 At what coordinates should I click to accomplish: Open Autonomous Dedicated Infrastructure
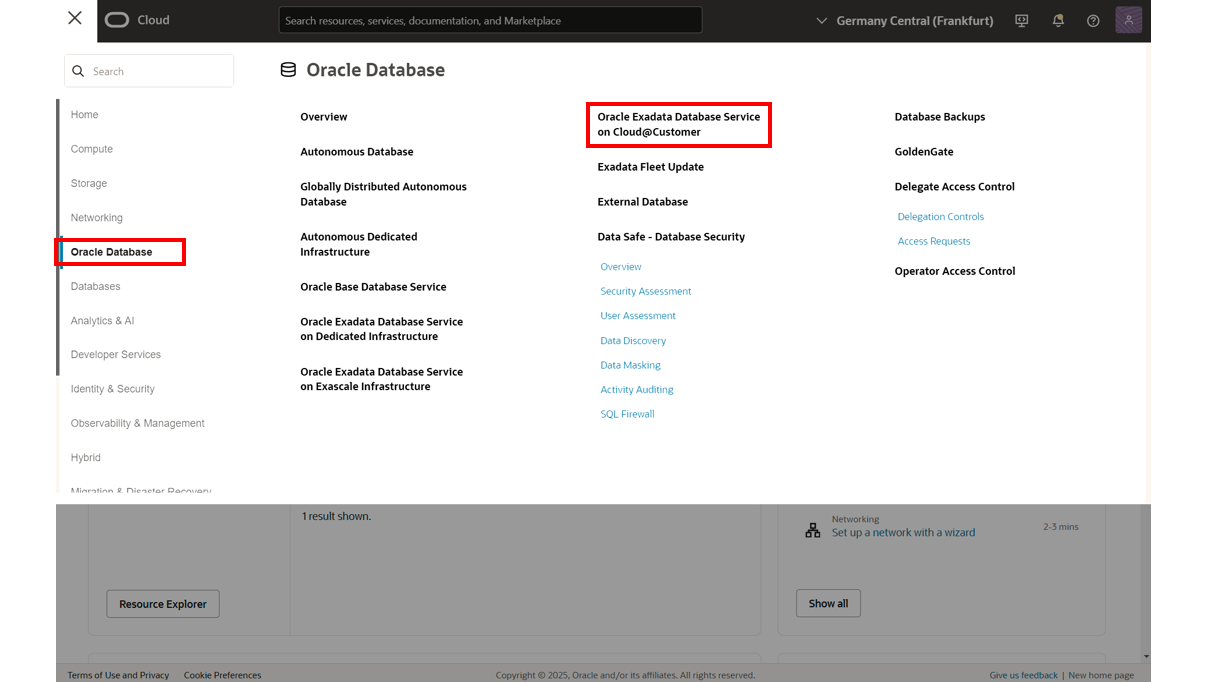pyautogui.click(x=359, y=244)
